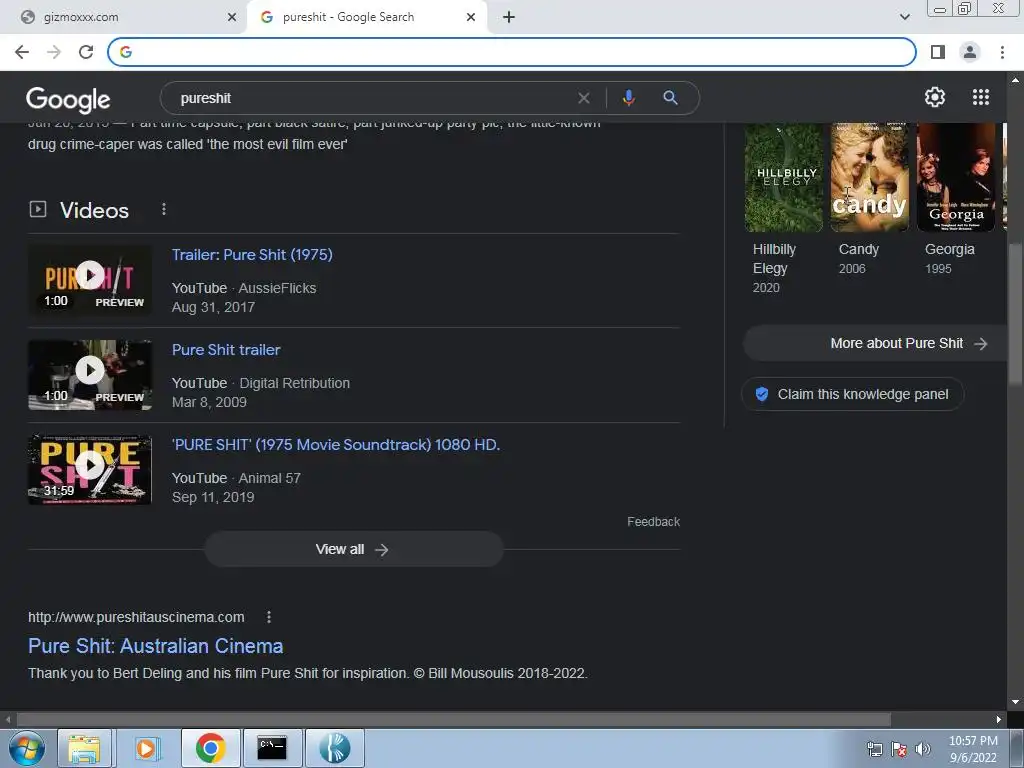
Task: Open Google quick settings gear
Action: (935, 97)
